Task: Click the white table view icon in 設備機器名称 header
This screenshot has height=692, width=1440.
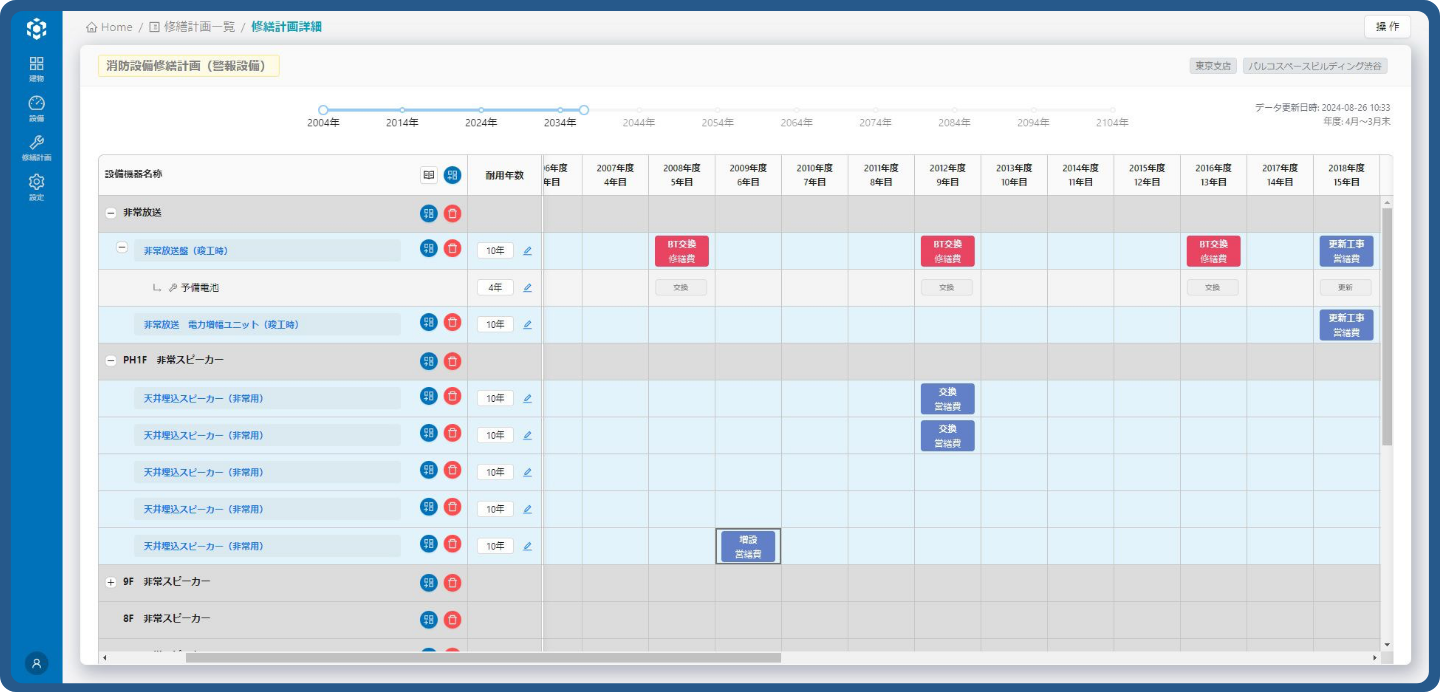Action: [429, 175]
